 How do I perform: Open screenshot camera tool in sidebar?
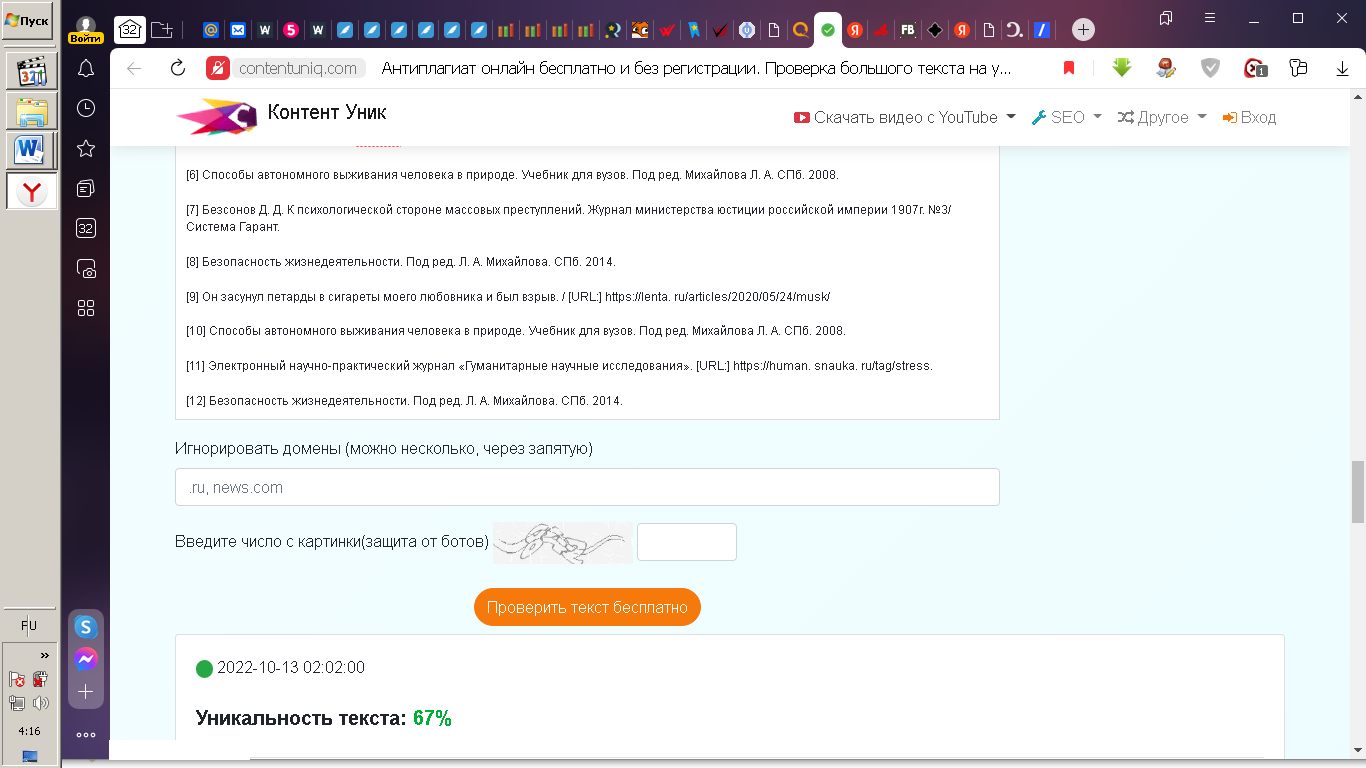click(86, 268)
